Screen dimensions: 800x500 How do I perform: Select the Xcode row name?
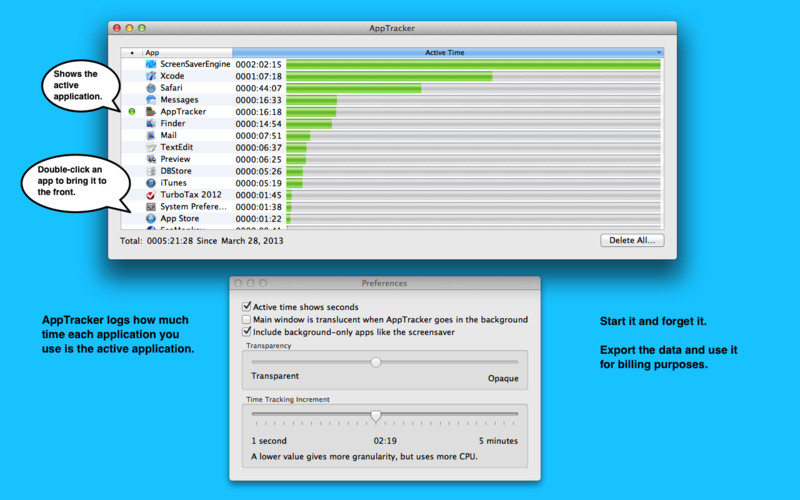click(x=172, y=76)
